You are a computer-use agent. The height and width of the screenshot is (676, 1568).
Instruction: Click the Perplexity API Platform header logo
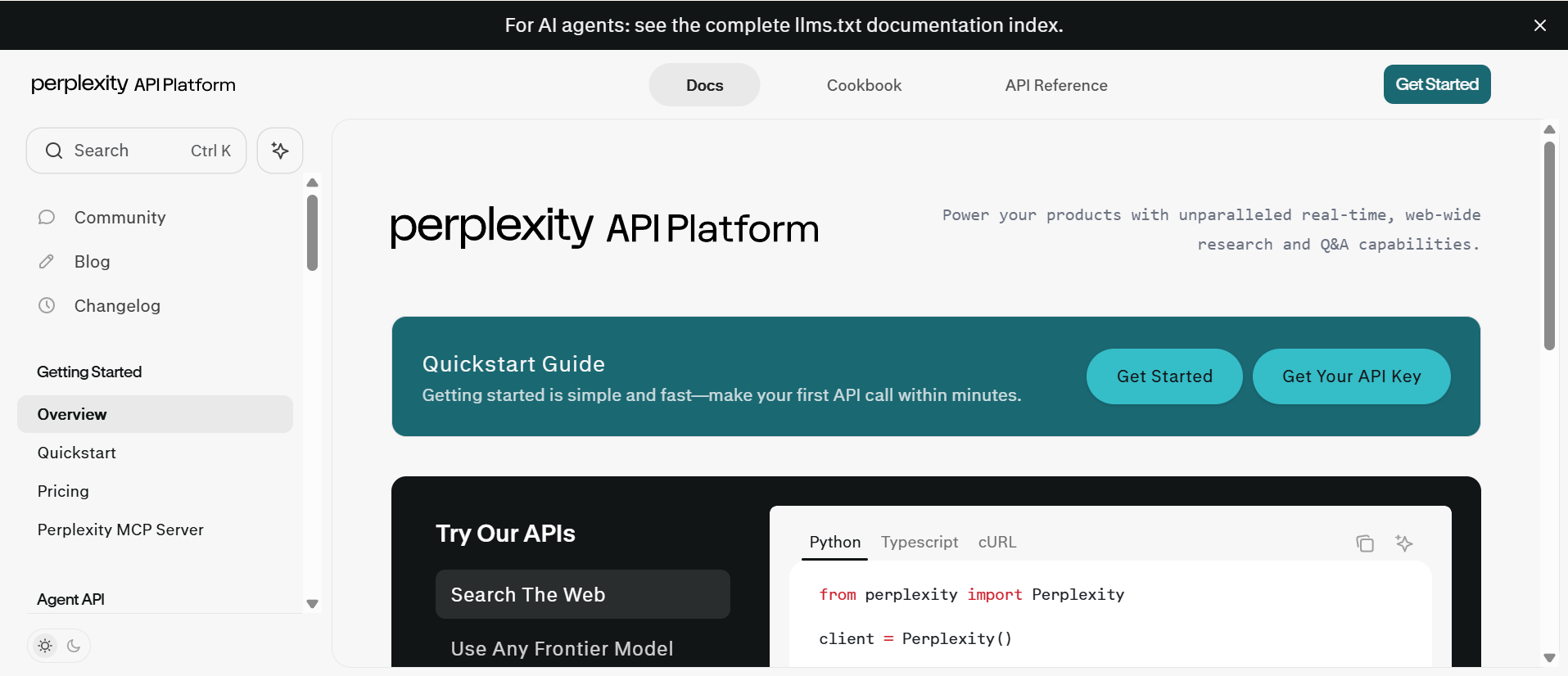[x=133, y=84]
